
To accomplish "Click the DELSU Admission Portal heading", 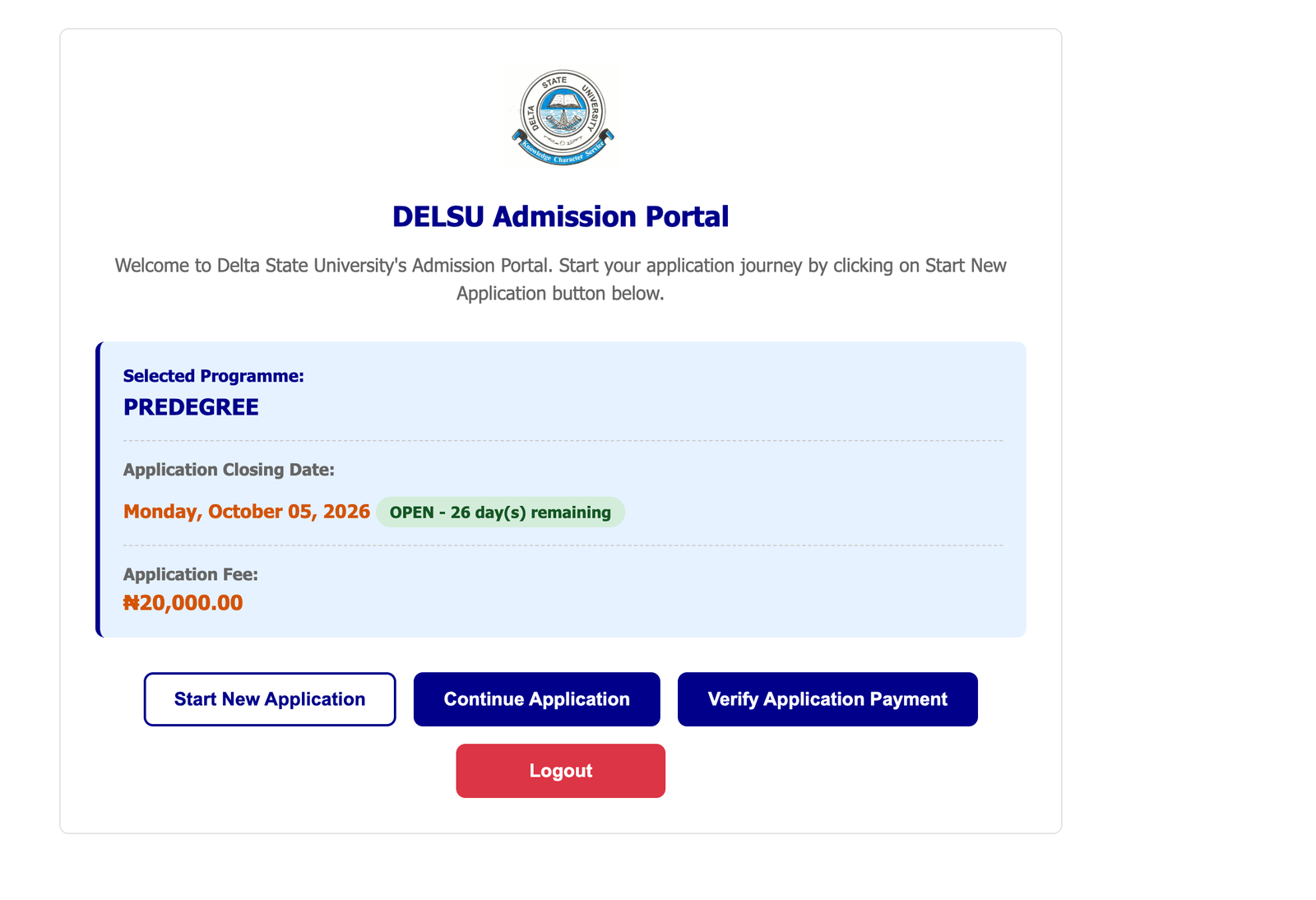I will click(x=561, y=216).
